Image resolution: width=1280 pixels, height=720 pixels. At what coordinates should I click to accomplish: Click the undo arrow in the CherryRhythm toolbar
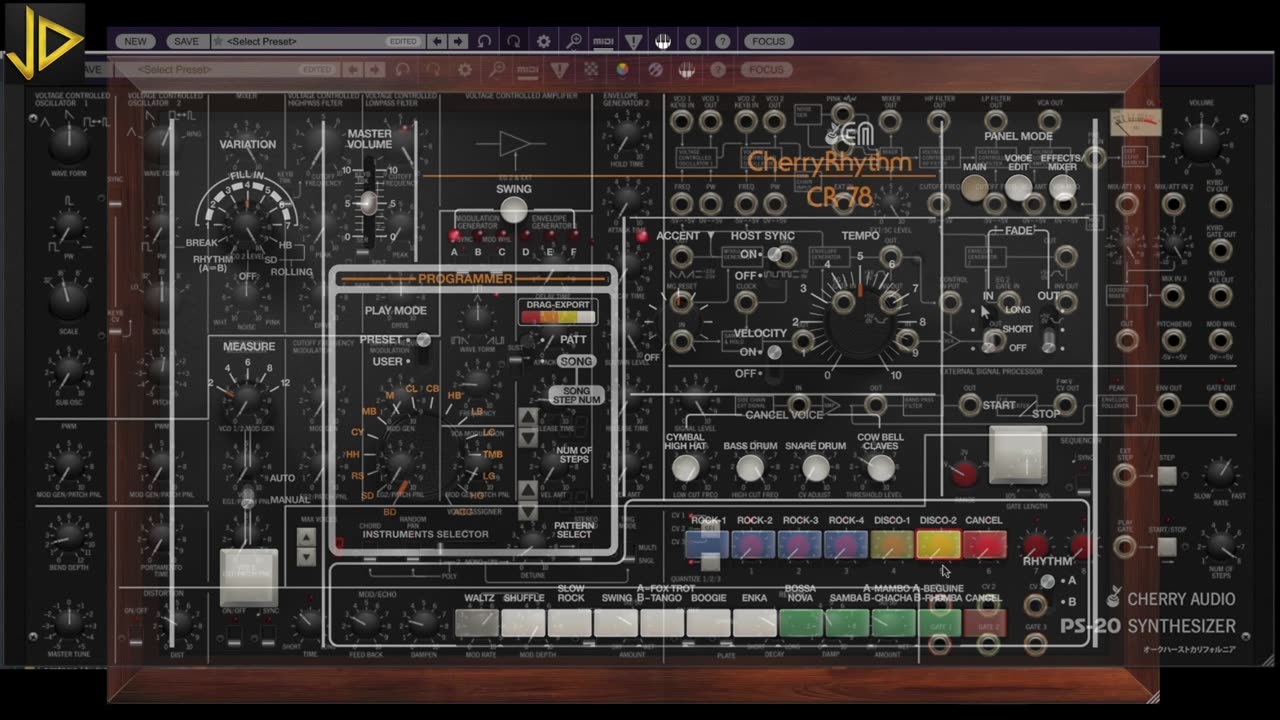[x=485, y=41]
